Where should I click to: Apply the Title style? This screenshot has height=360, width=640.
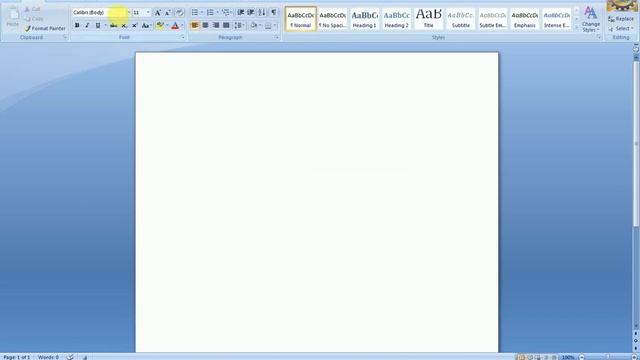[x=429, y=19]
